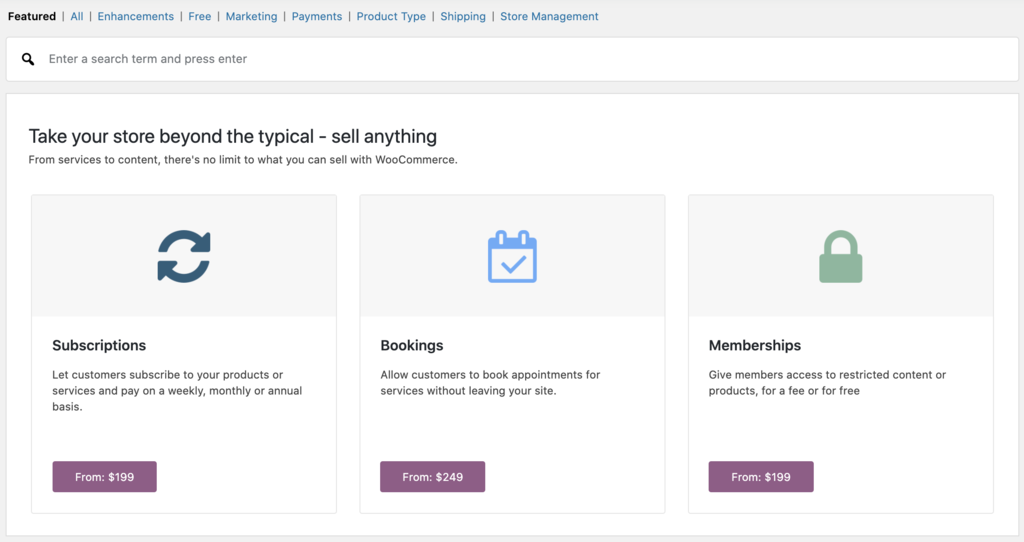Open the Product Type category
Image resolution: width=1024 pixels, height=542 pixels.
coord(391,16)
